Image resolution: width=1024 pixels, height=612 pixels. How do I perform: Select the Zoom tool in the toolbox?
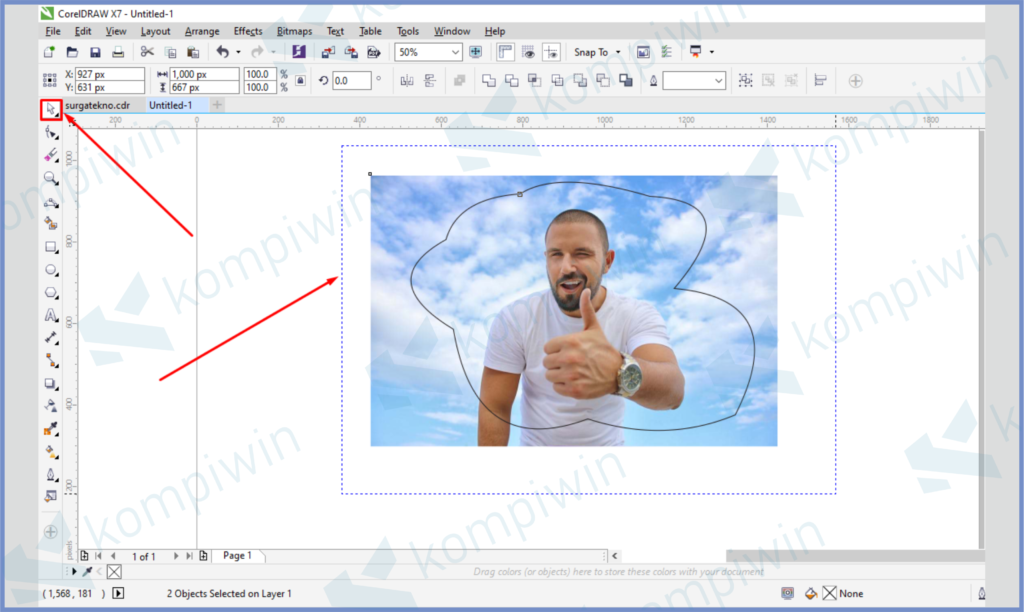click(51, 178)
